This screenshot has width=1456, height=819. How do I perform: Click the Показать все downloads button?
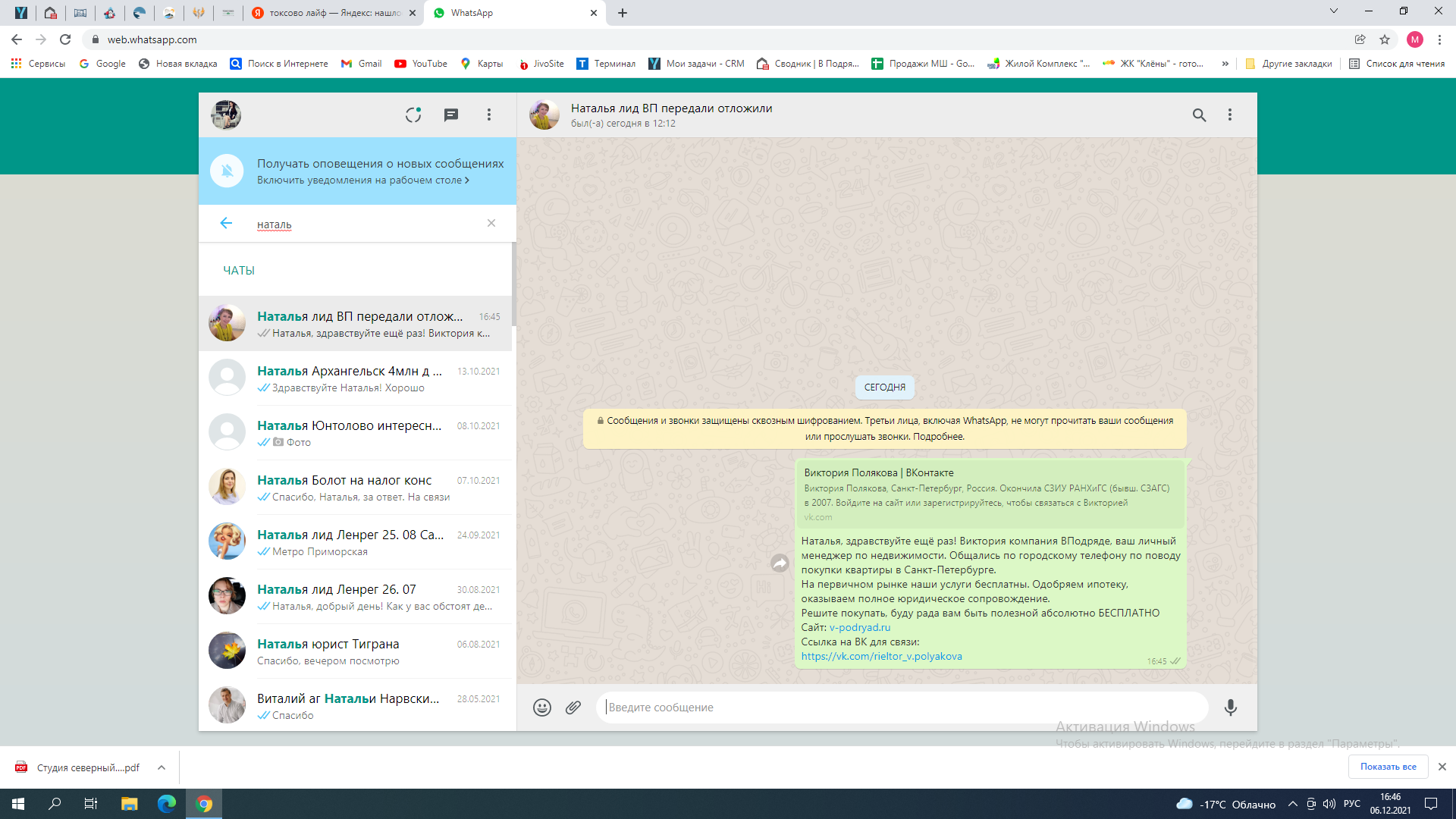[x=1388, y=767]
